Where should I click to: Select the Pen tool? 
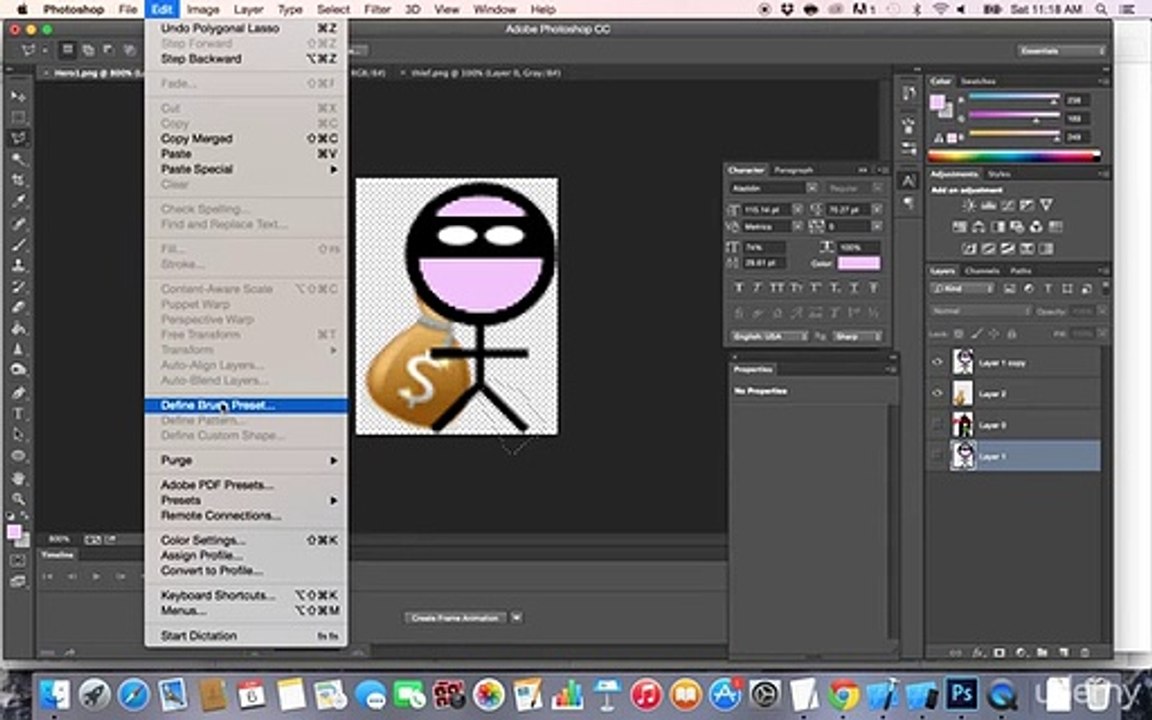pyautogui.click(x=18, y=393)
